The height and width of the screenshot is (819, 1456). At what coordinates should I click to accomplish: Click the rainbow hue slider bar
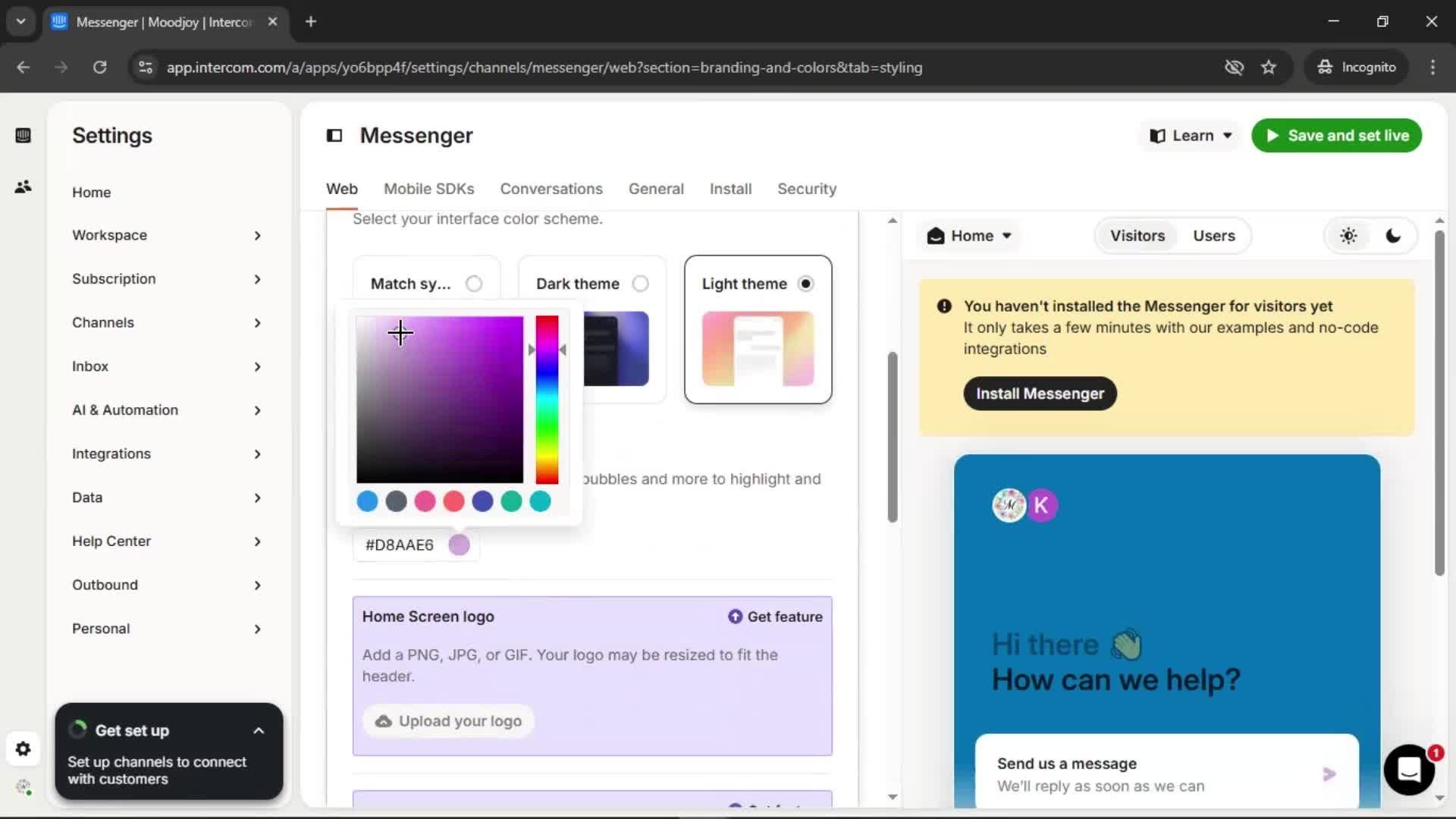(x=547, y=400)
